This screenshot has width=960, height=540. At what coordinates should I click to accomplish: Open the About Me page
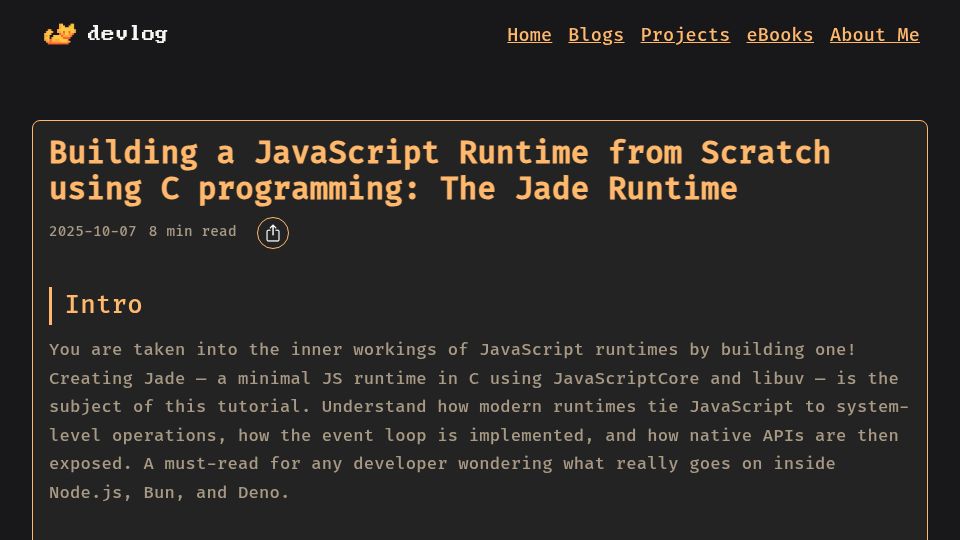(x=874, y=35)
